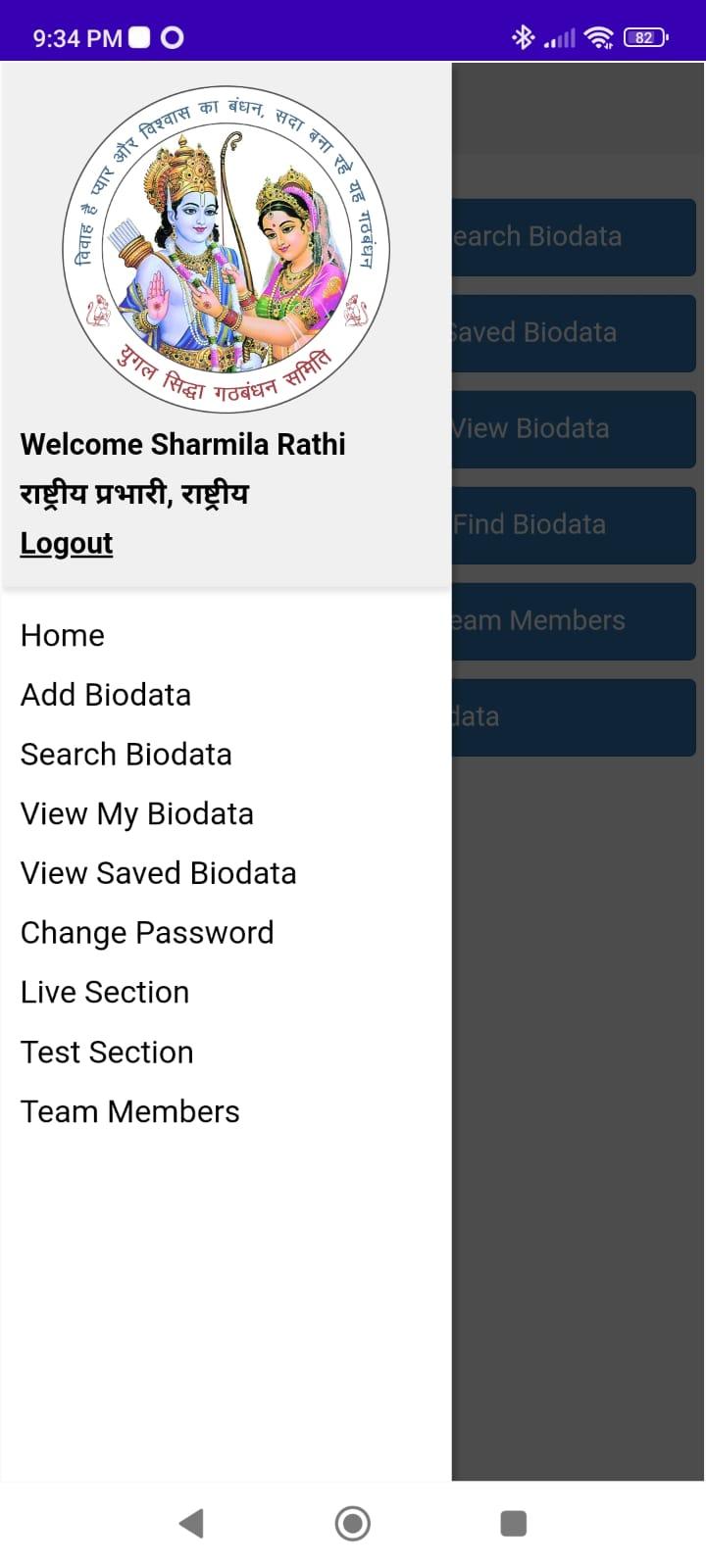Image resolution: width=706 pixels, height=1568 pixels.
Task: Tap the dimmed Saved Biodata button
Action: pos(574,332)
